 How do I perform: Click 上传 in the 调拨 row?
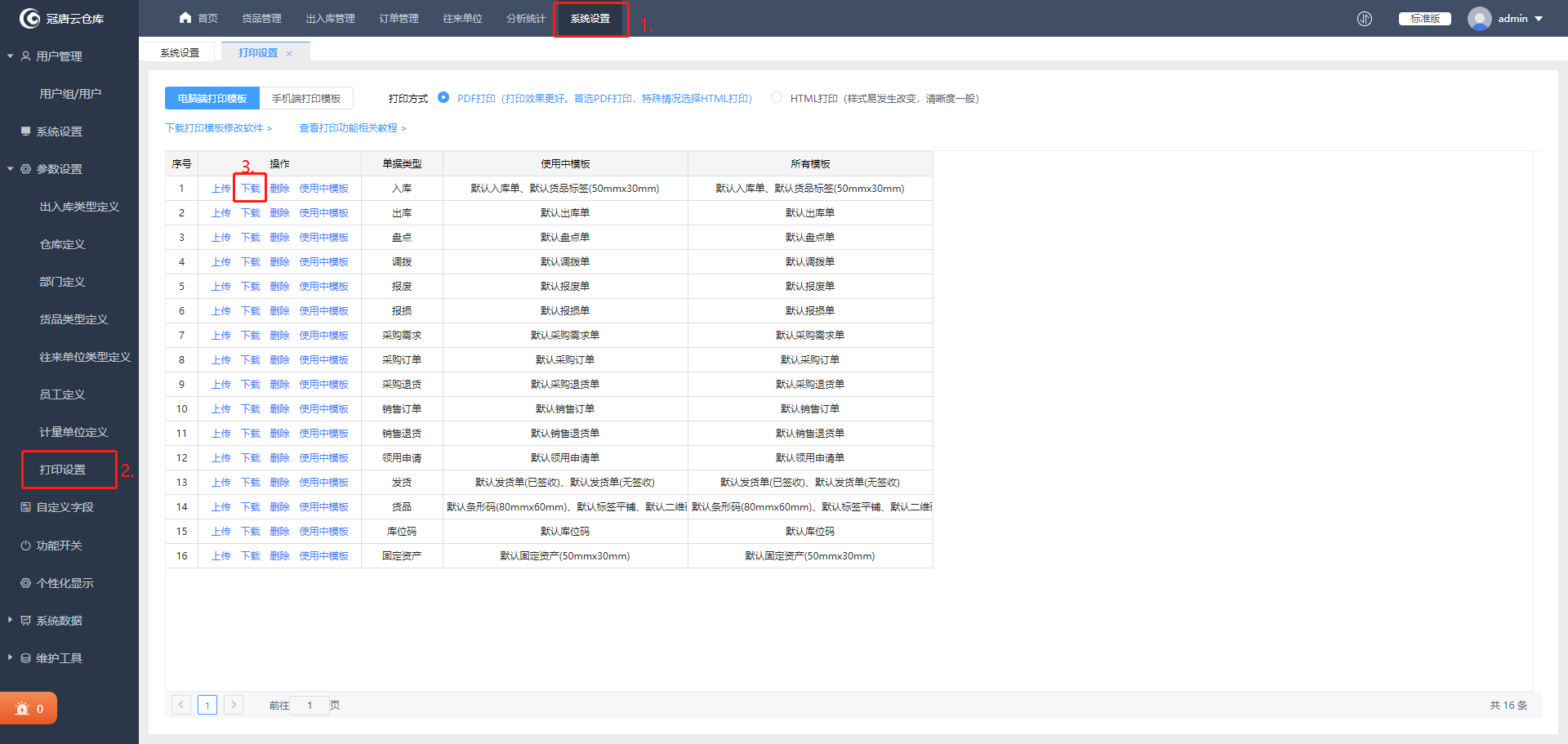click(220, 262)
